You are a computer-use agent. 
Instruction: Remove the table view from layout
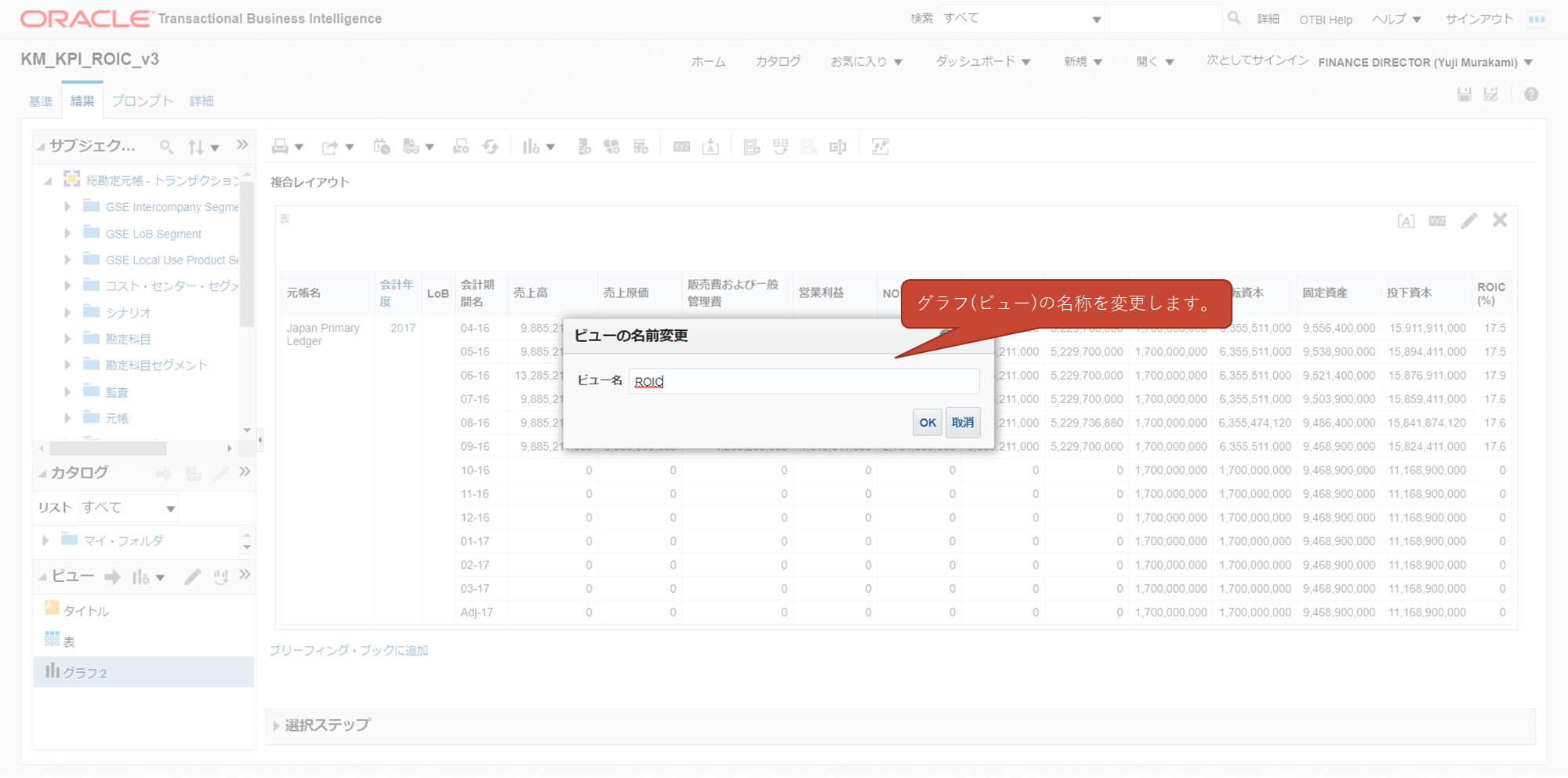coord(1500,220)
